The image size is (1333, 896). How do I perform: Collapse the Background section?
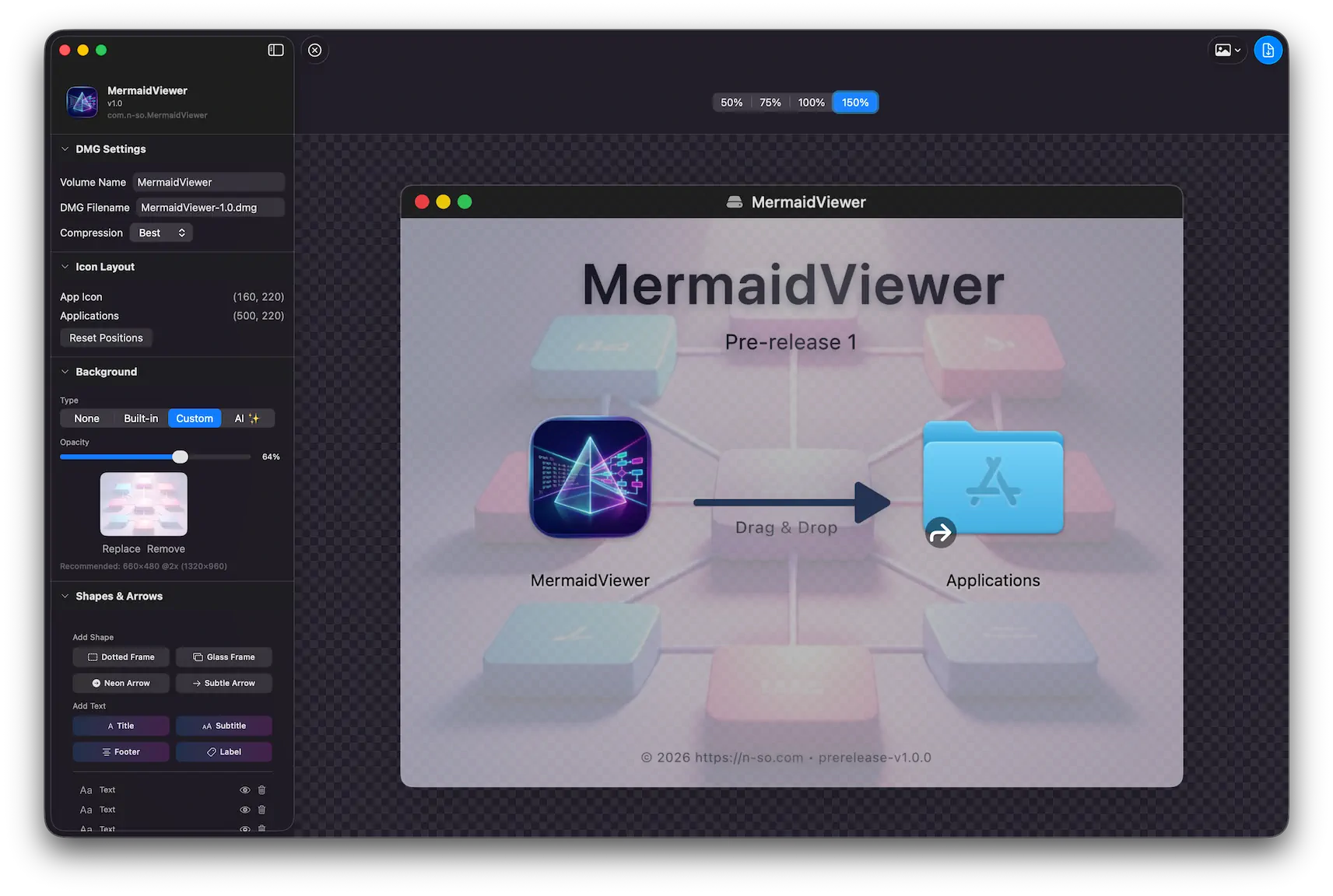(x=65, y=371)
